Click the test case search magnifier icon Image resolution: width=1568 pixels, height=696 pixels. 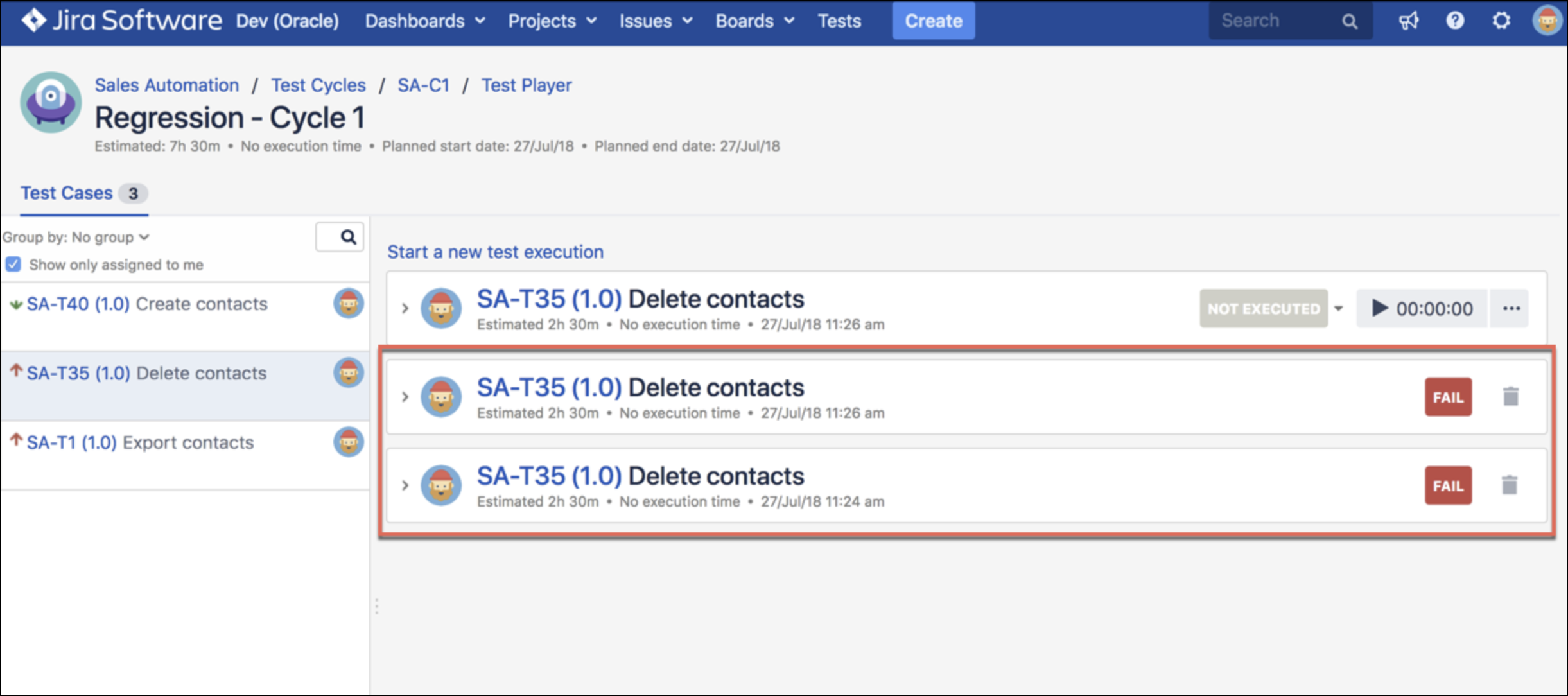coord(347,237)
